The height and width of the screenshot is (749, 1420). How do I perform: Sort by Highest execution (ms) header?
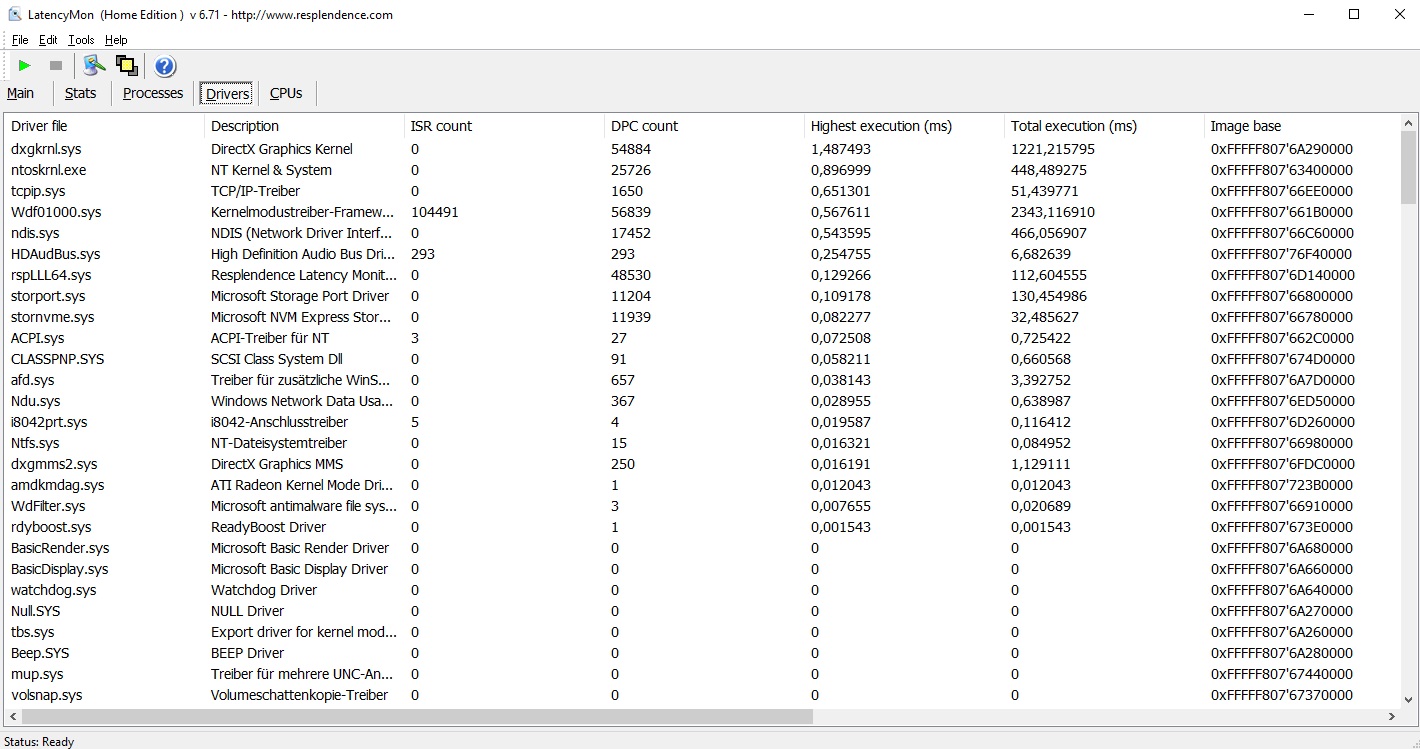(904, 126)
